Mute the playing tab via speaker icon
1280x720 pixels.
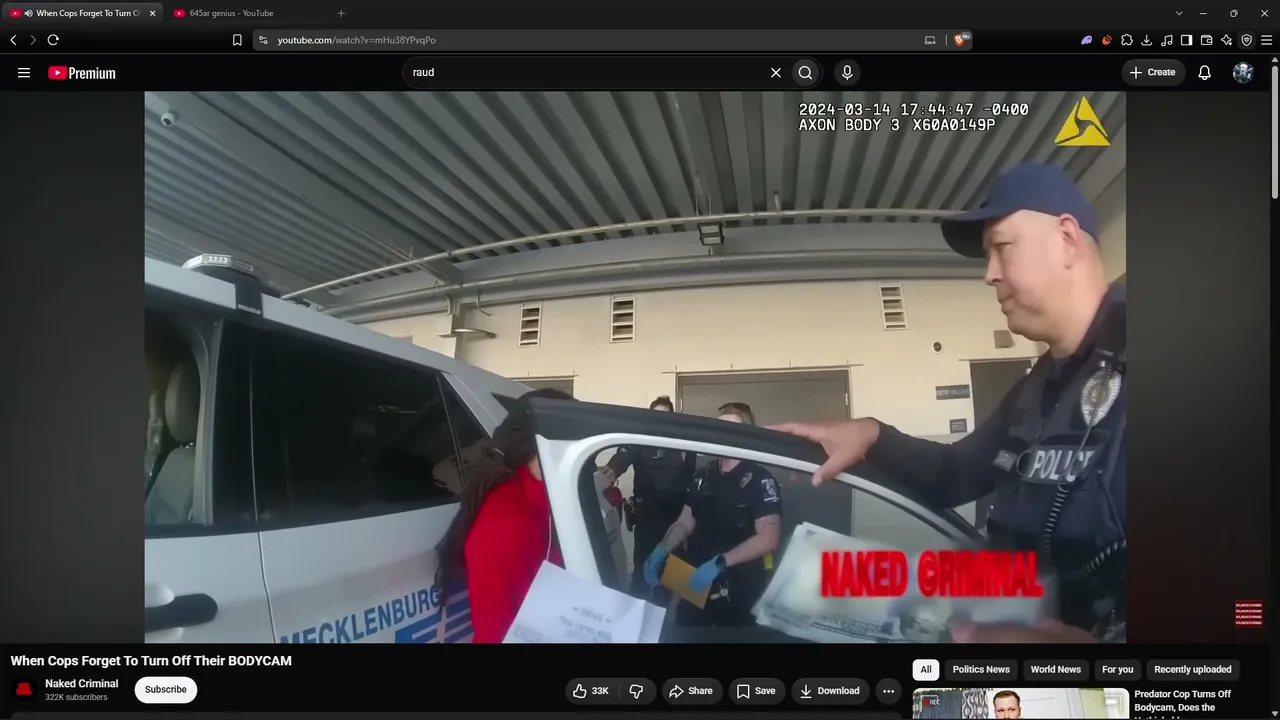28,13
